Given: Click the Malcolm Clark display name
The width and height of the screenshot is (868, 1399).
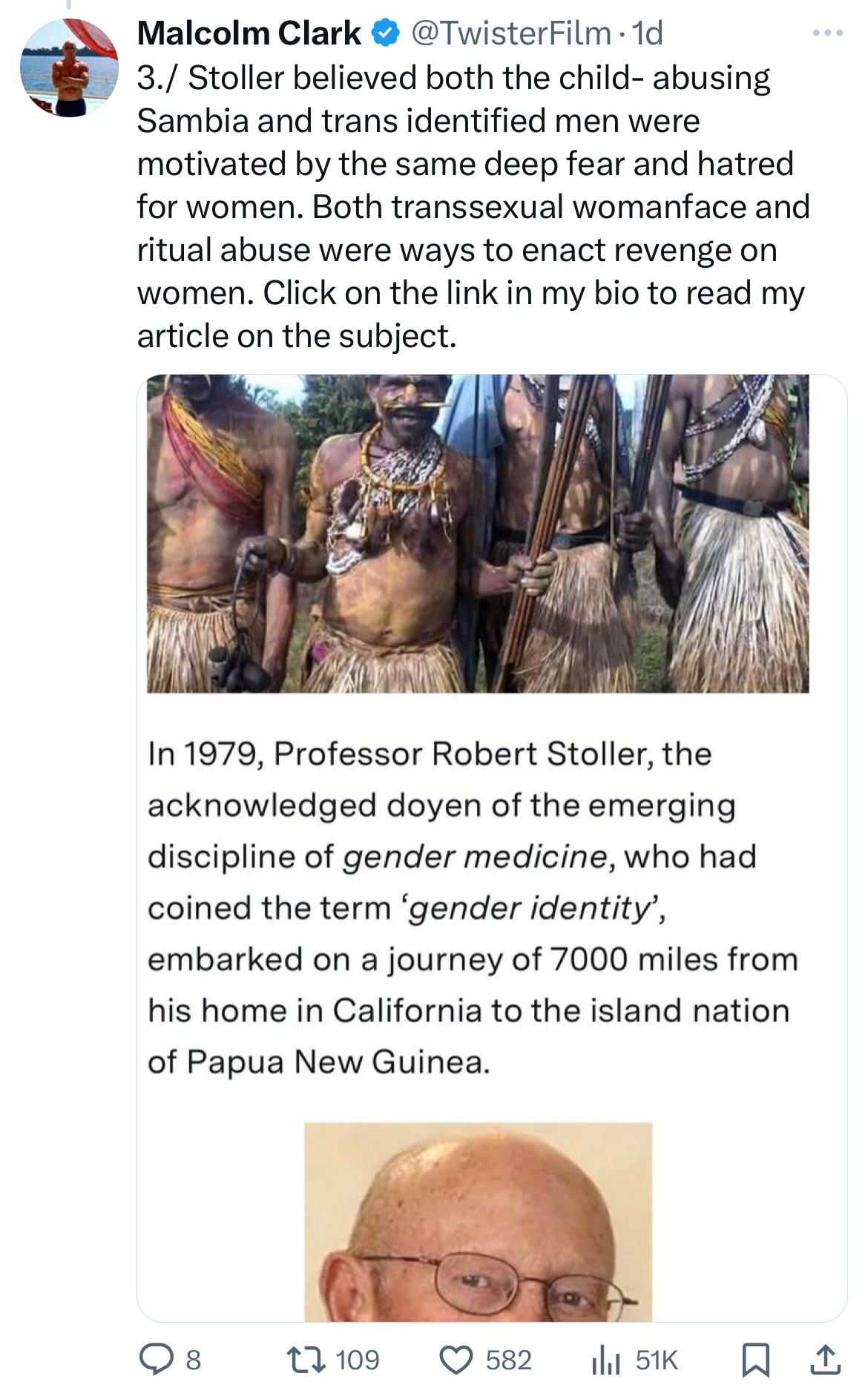Looking at the screenshot, I should click(249, 33).
